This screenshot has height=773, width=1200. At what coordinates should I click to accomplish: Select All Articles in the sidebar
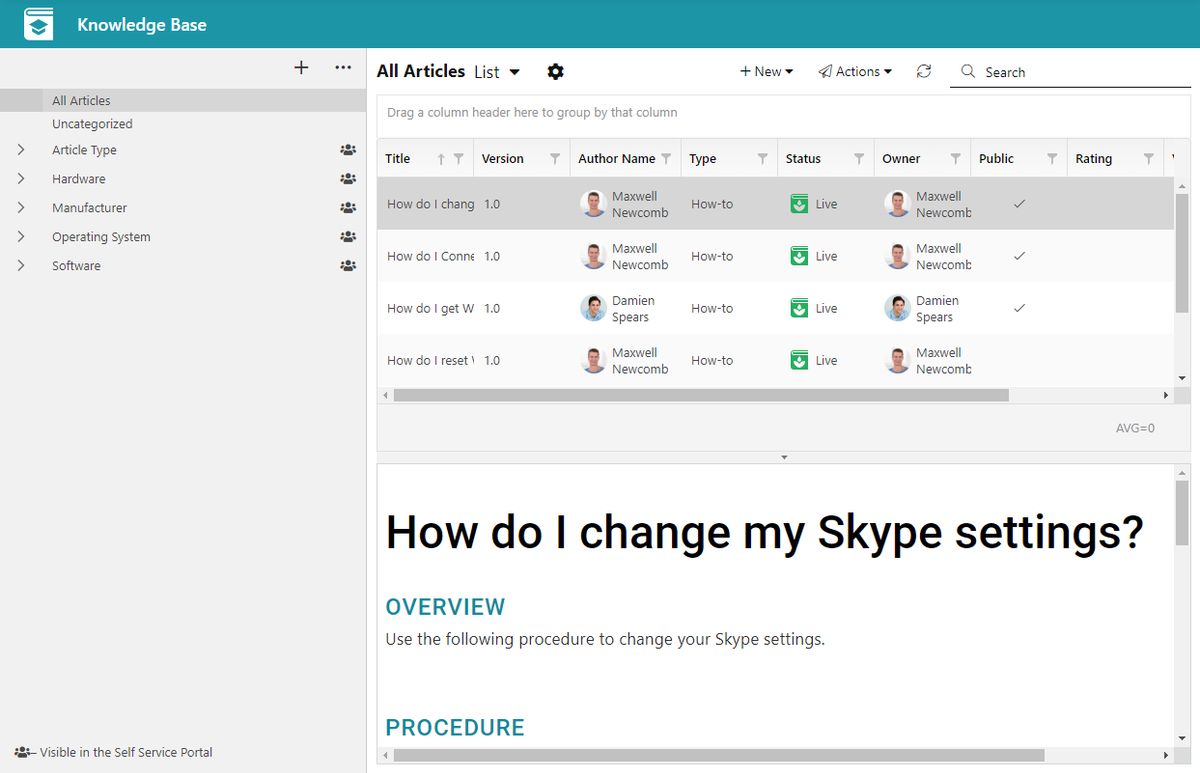(x=81, y=100)
